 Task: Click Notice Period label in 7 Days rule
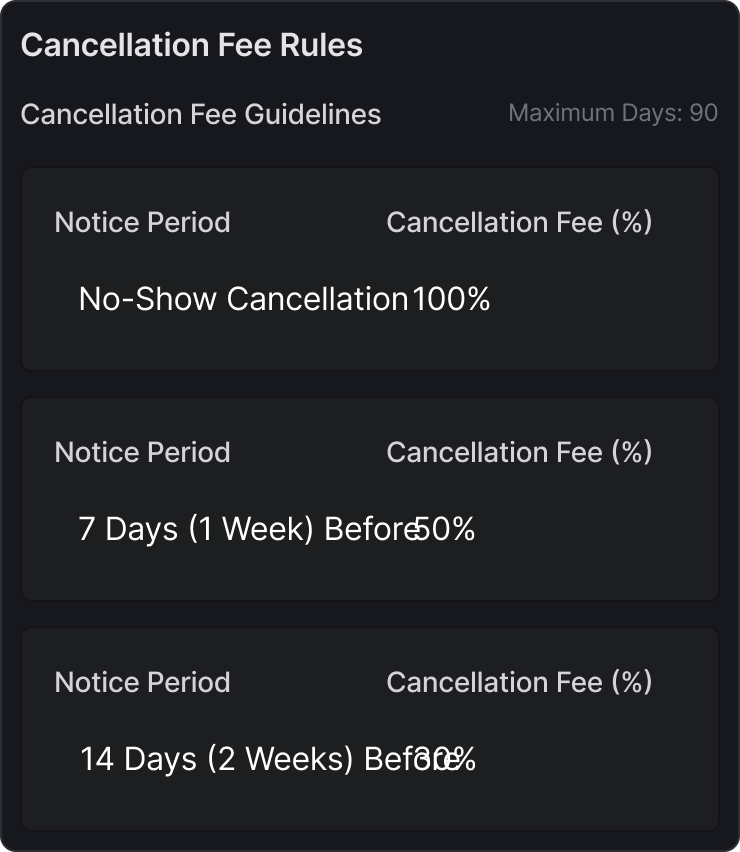[x=142, y=452]
